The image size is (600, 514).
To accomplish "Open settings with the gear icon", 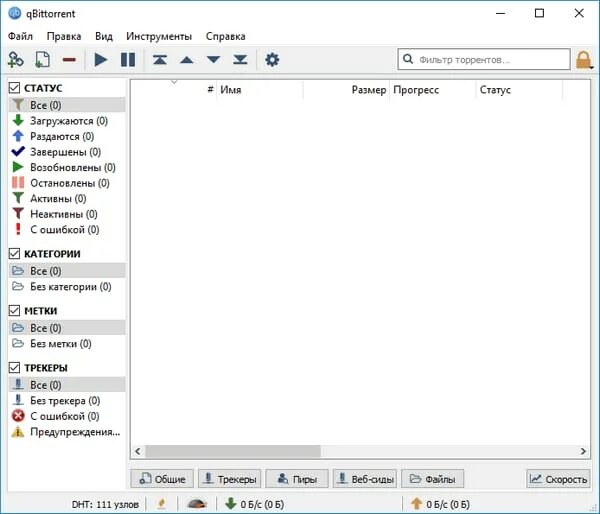I will coord(272,60).
